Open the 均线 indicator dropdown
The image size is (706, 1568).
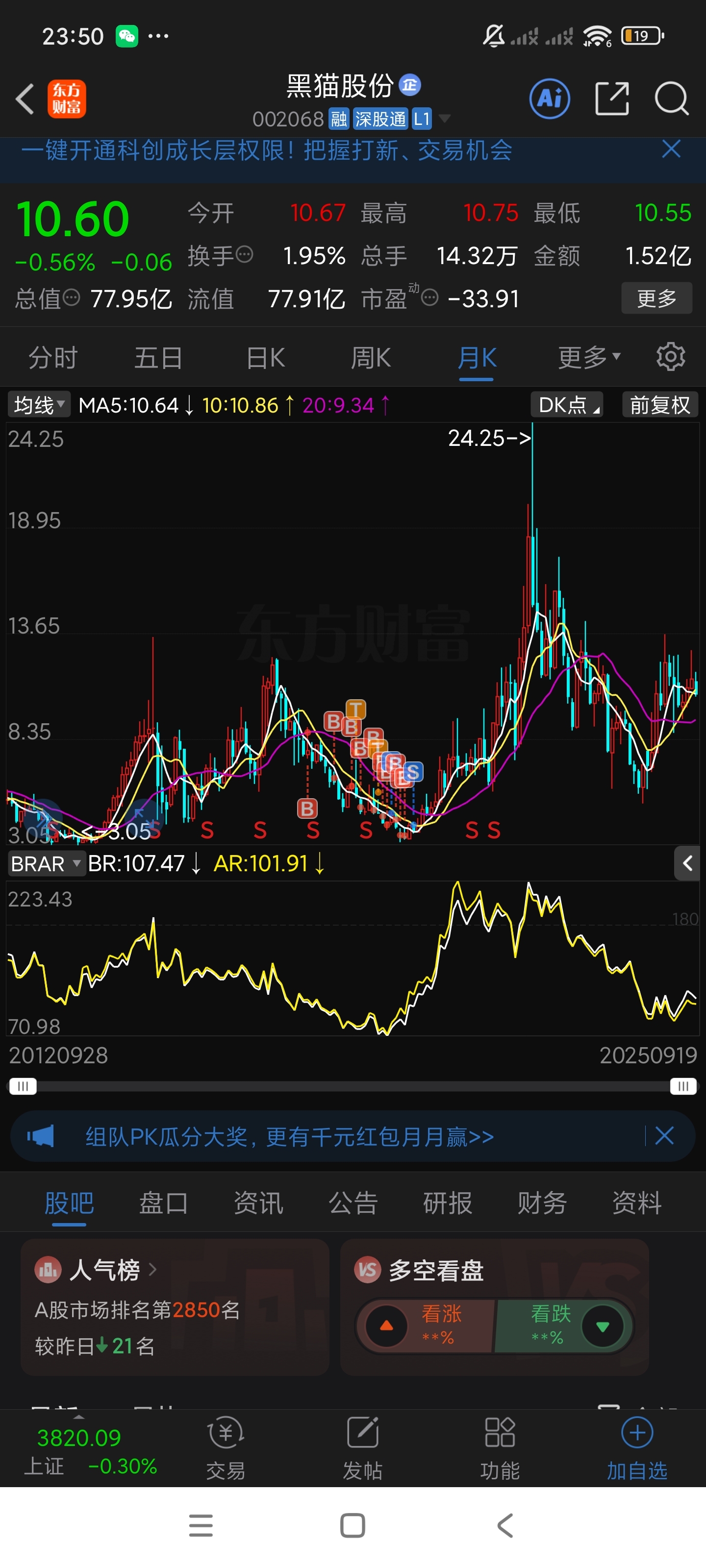38,405
